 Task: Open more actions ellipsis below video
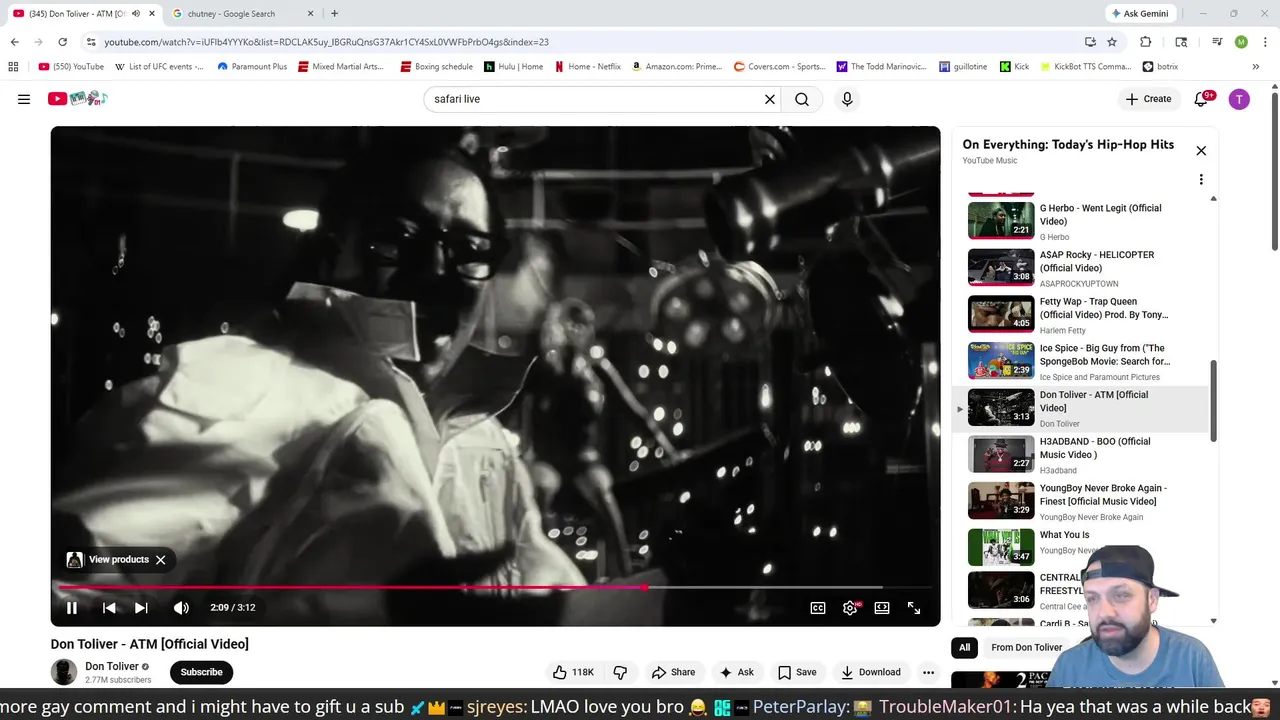pos(928,672)
